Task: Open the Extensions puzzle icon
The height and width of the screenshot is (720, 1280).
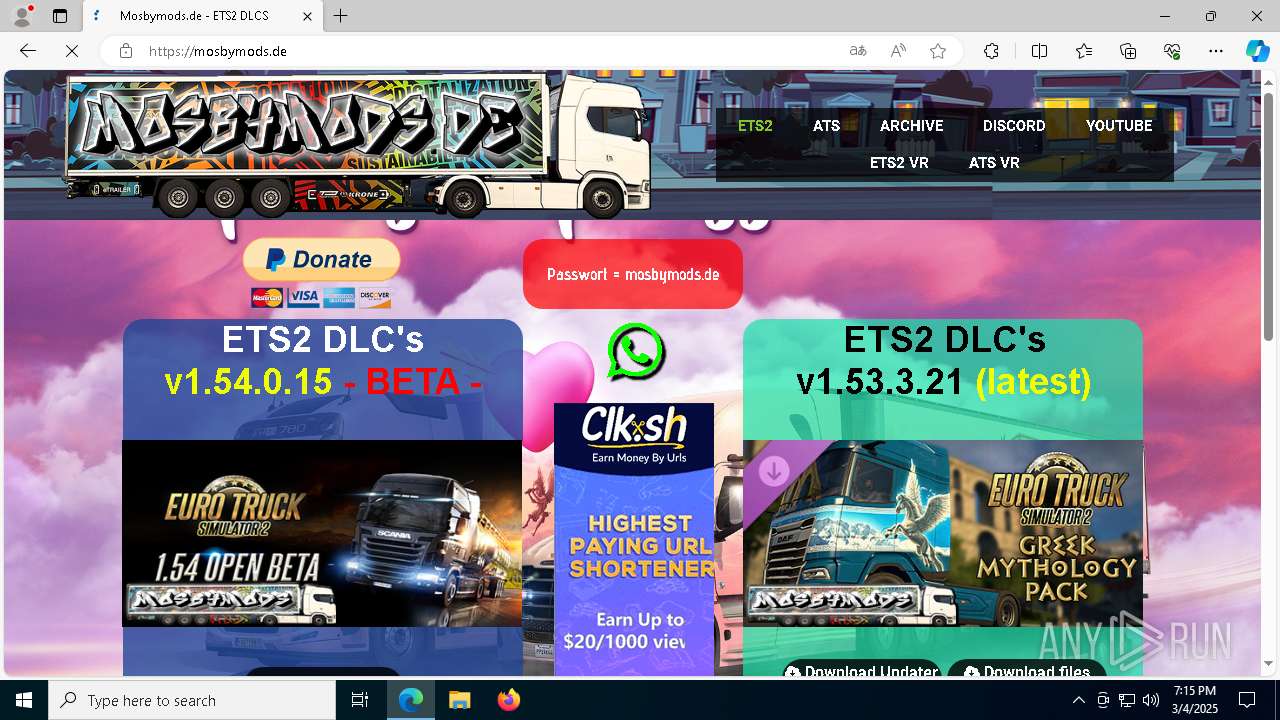Action: pos(991,51)
